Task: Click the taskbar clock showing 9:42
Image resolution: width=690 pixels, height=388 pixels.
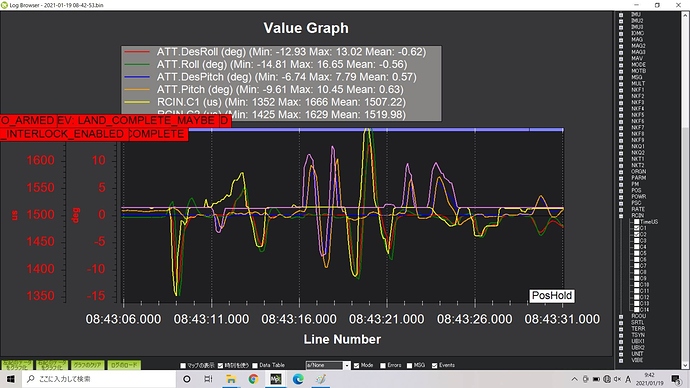Action: [x=649, y=379]
